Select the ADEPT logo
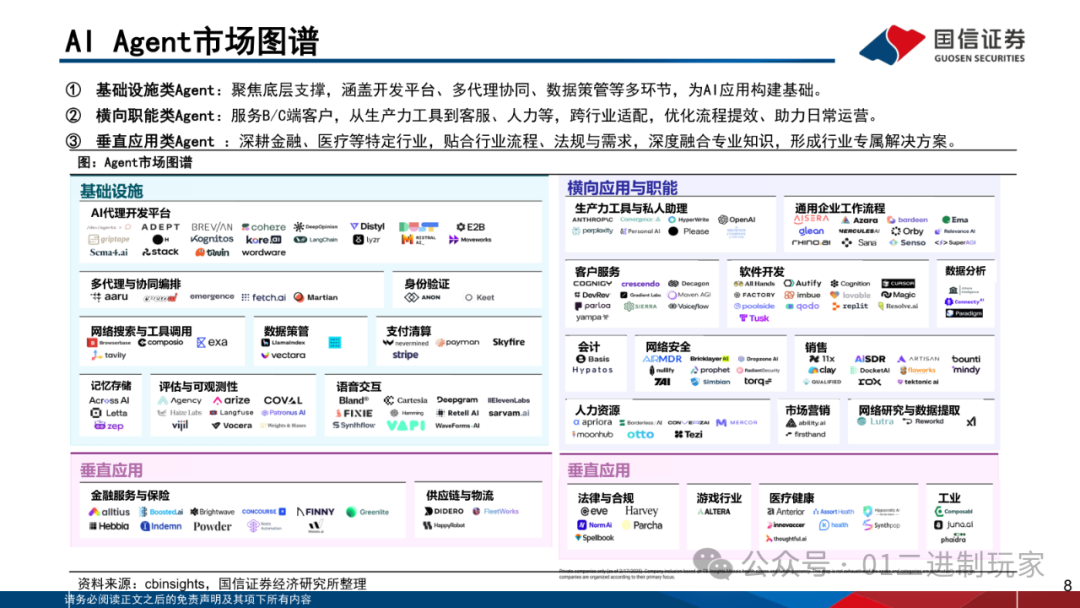 click(160, 227)
